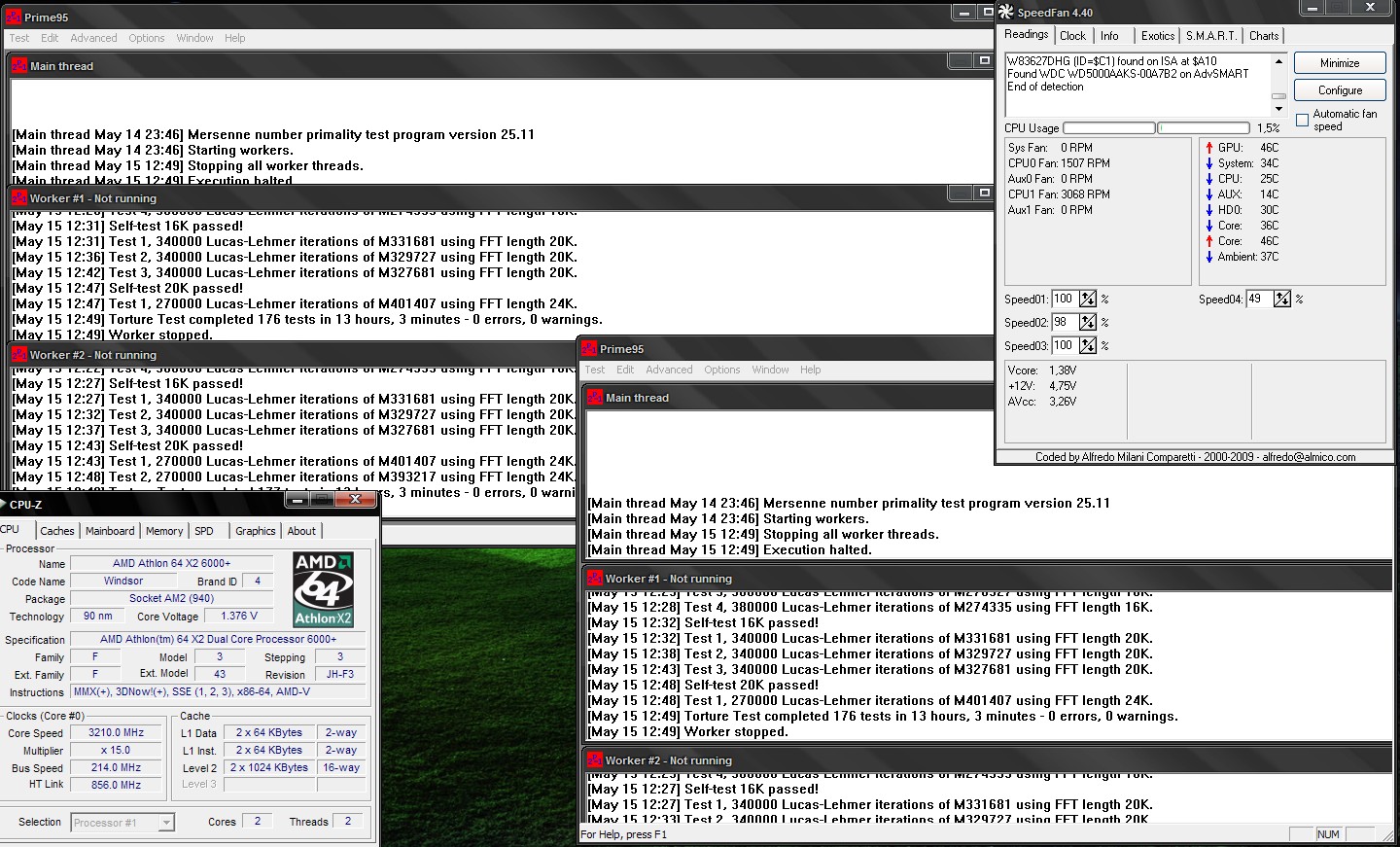Open the Edit menu in front Prime95 window
The image size is (1400, 847).
click(x=625, y=370)
